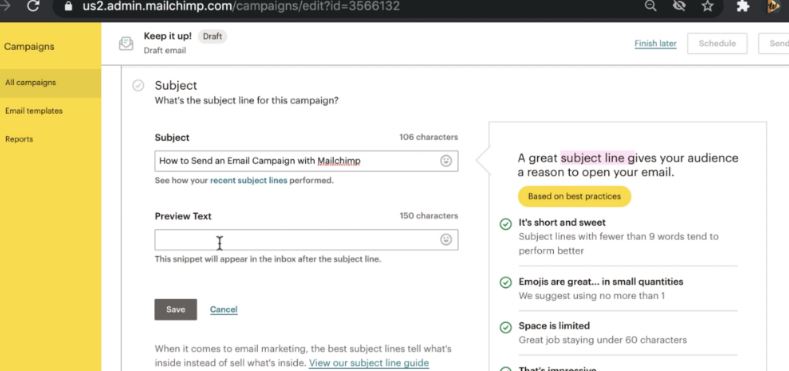789x371 pixels.
Task: Open the Campaigns sidebar section
Action: (29, 47)
